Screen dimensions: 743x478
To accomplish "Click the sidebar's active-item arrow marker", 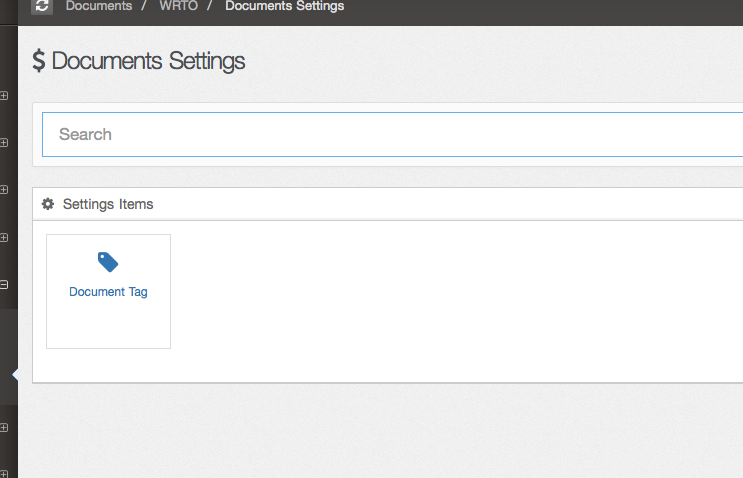I will click(15, 375).
